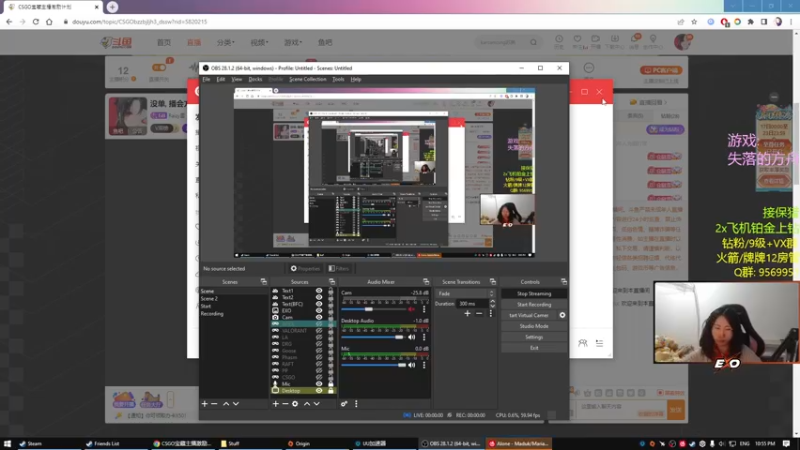The width and height of the screenshot is (800, 450).
Task: Unmute the Cam audio speaker icon
Action: (x=412, y=309)
